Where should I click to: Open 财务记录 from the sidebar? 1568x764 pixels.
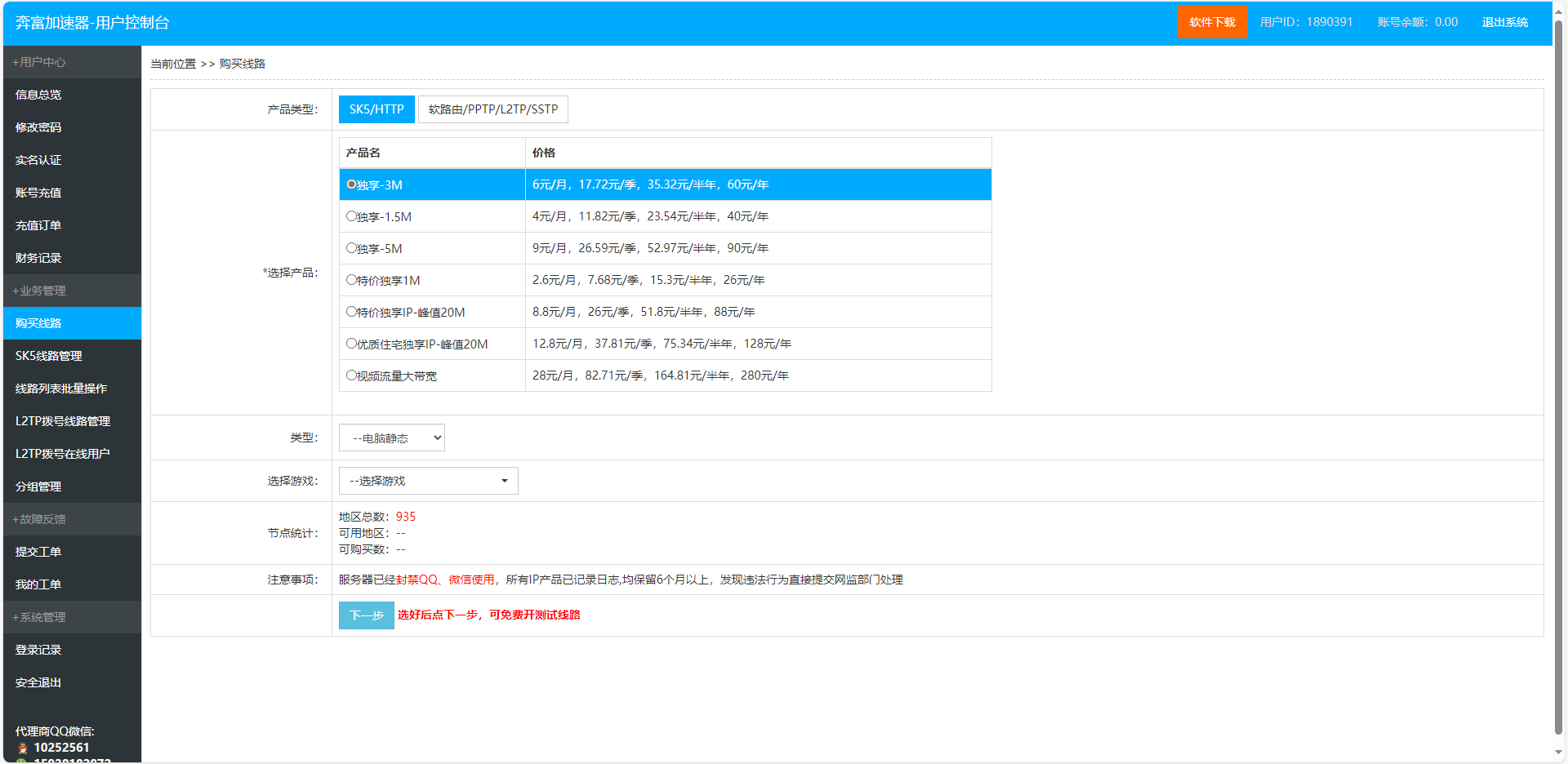[38, 258]
